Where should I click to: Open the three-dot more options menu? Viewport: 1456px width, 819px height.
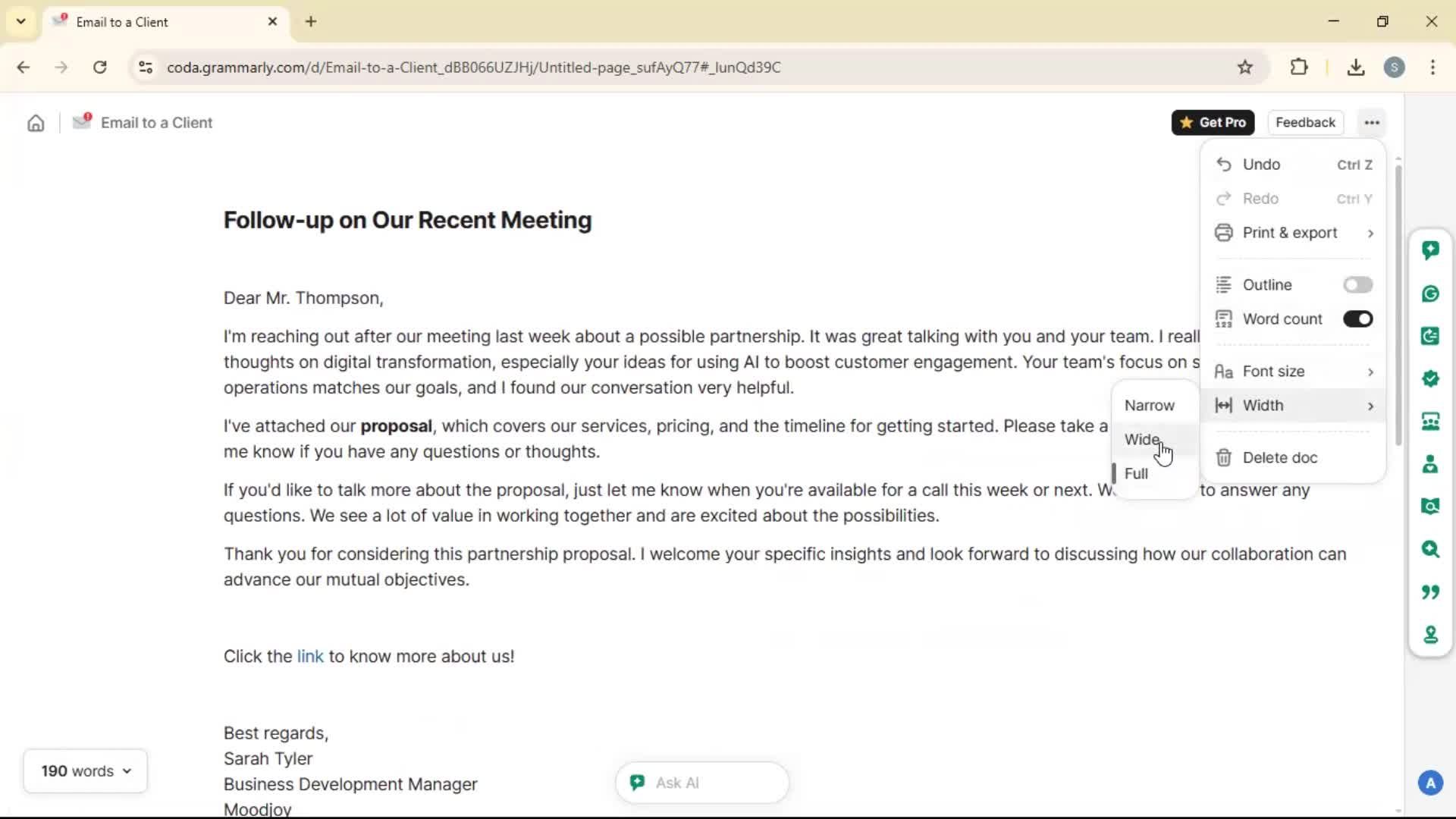(x=1372, y=123)
